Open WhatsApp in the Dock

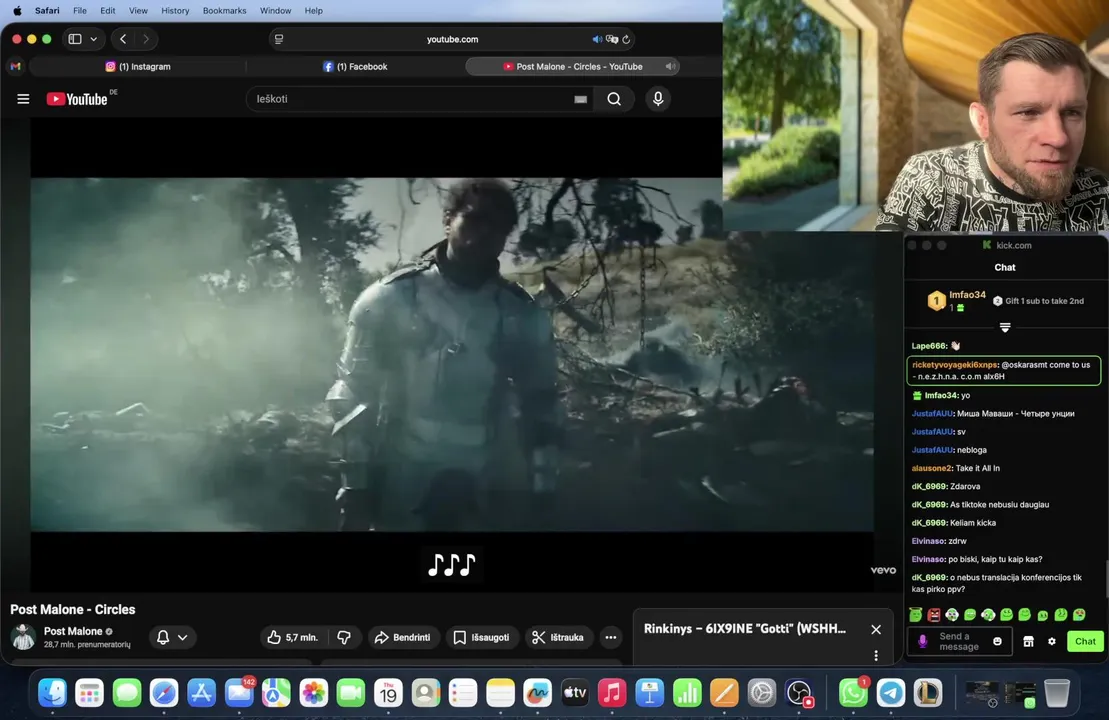854,693
